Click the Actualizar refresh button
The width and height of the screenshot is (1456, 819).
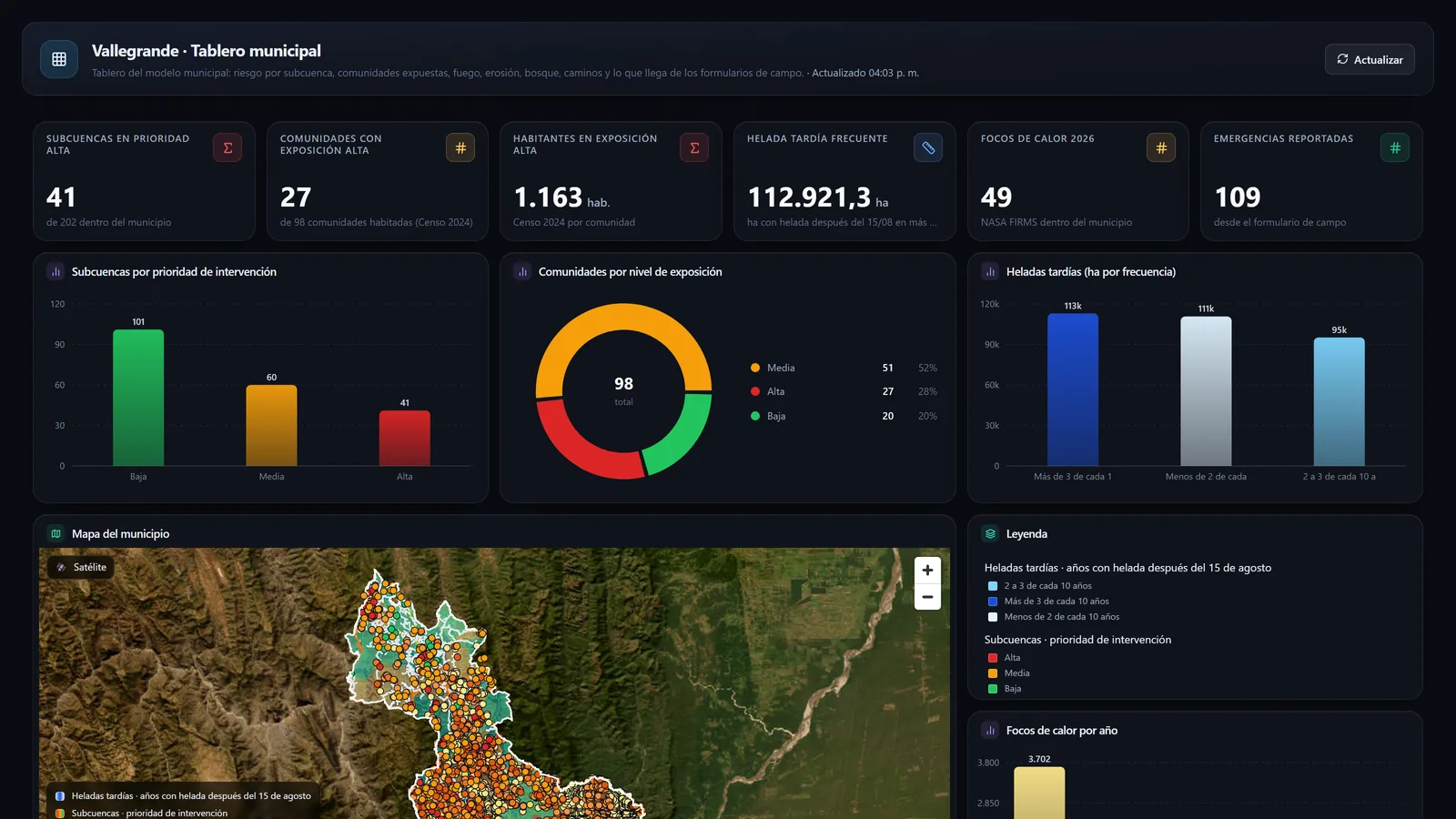pyautogui.click(x=1370, y=59)
